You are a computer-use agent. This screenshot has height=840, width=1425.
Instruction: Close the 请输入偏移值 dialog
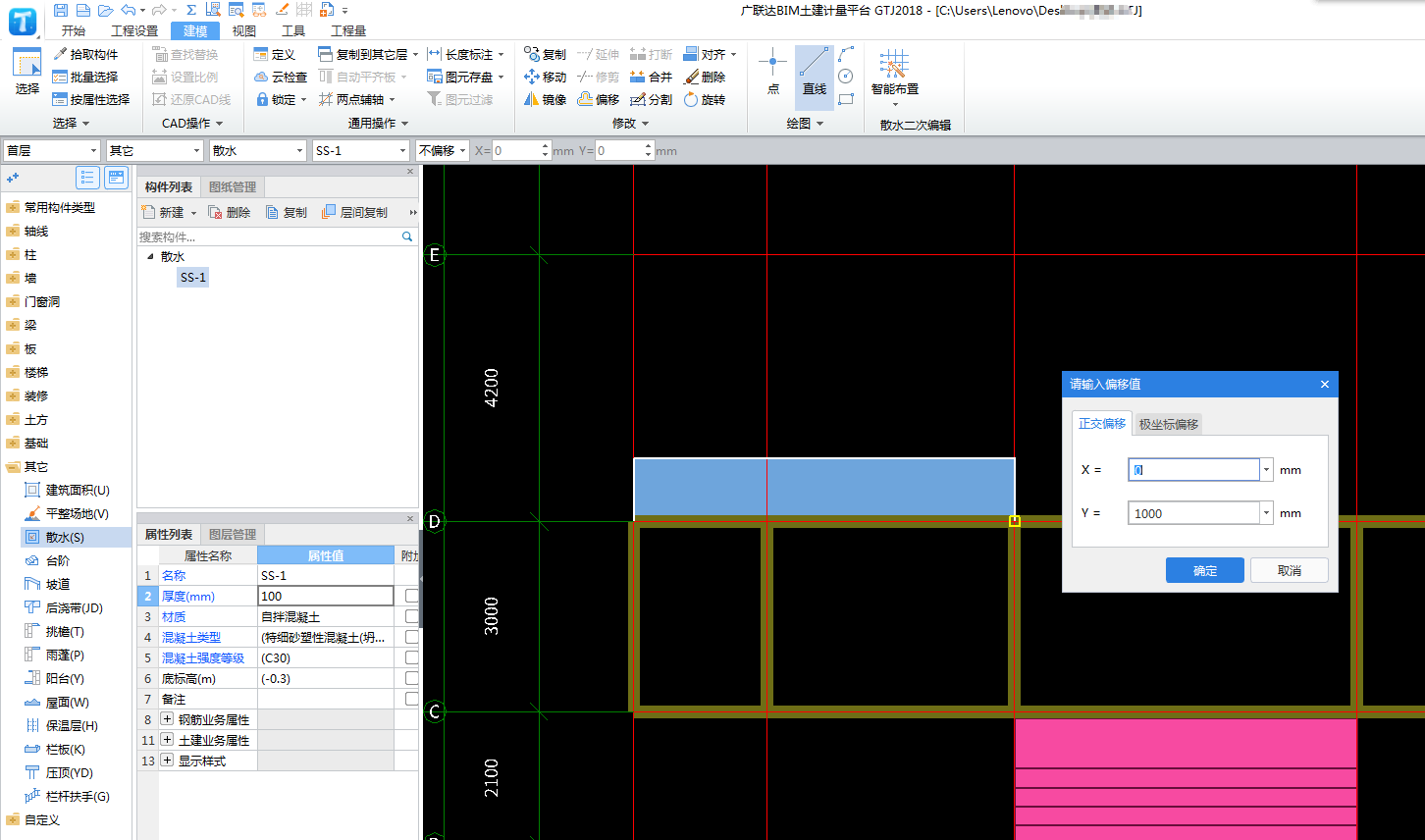pyautogui.click(x=1325, y=384)
